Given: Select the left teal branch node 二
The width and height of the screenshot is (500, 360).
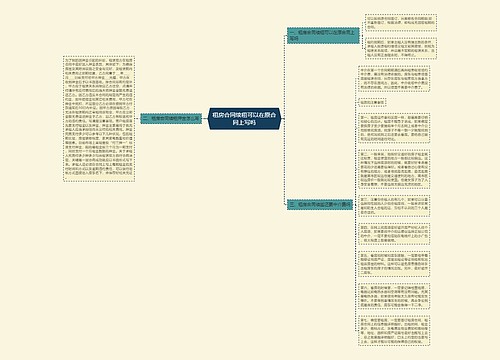Looking at the screenshot, I should [171, 118].
